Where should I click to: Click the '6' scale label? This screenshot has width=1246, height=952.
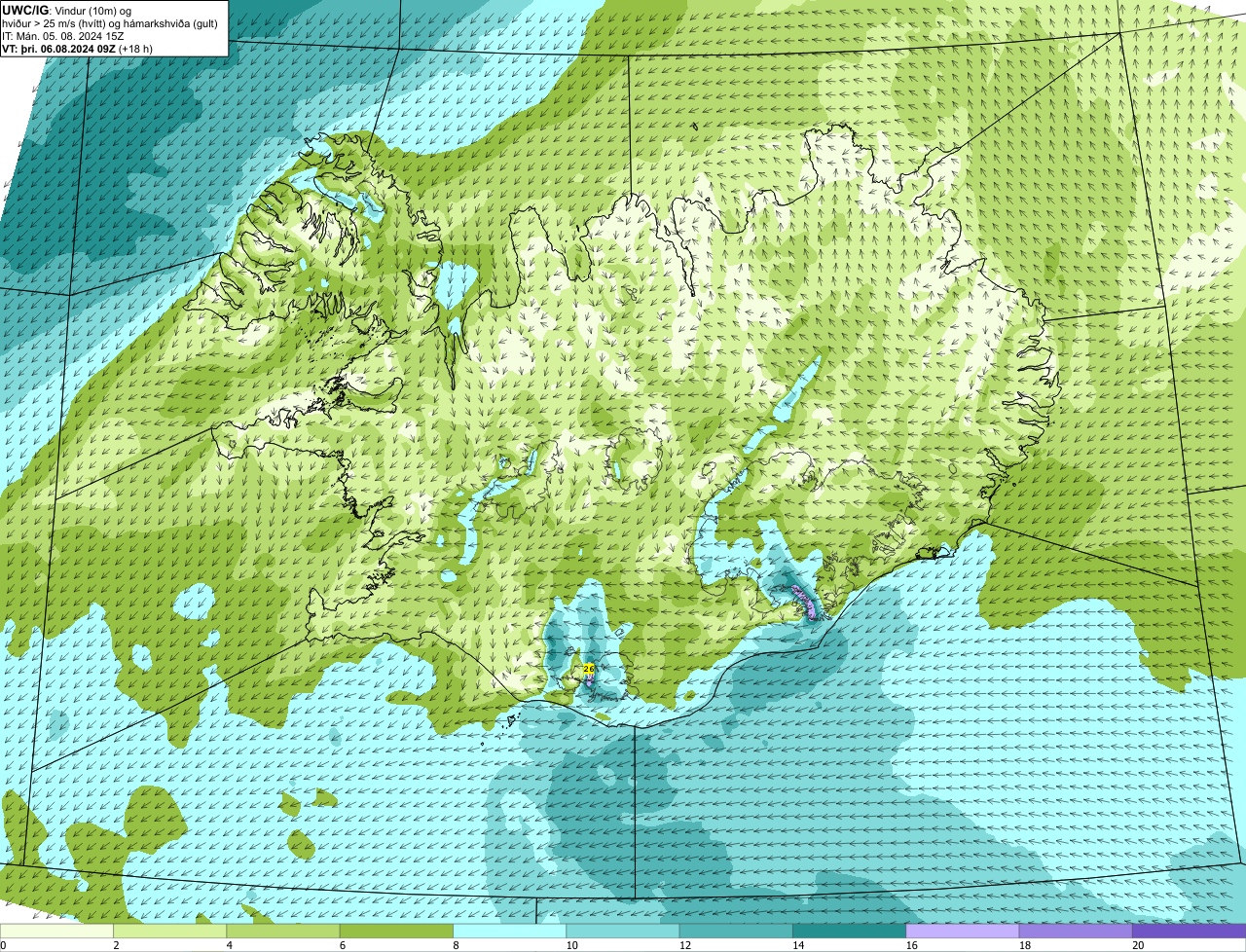(x=343, y=945)
